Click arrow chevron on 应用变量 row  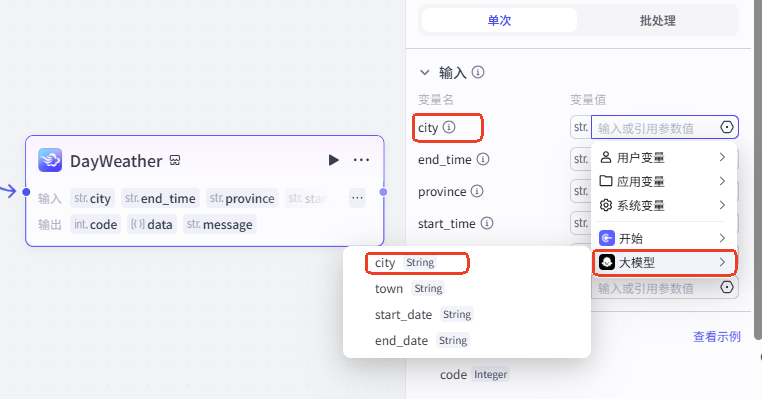point(722,181)
